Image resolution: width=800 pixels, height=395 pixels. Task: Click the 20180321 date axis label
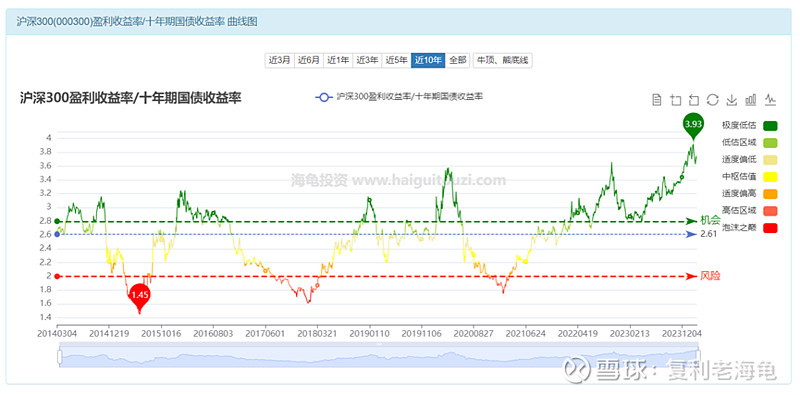[317, 333]
